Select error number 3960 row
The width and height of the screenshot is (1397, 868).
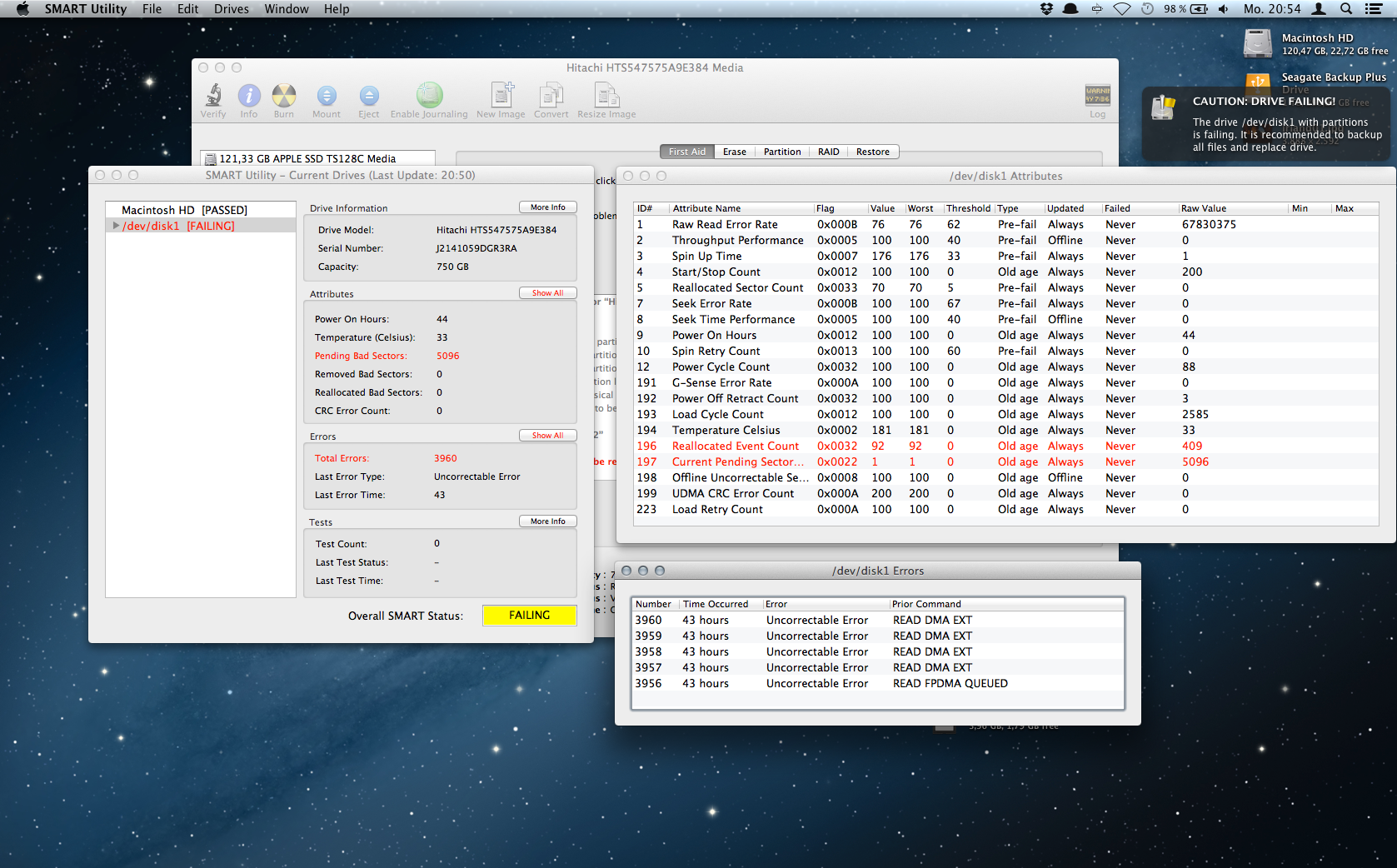(x=878, y=620)
